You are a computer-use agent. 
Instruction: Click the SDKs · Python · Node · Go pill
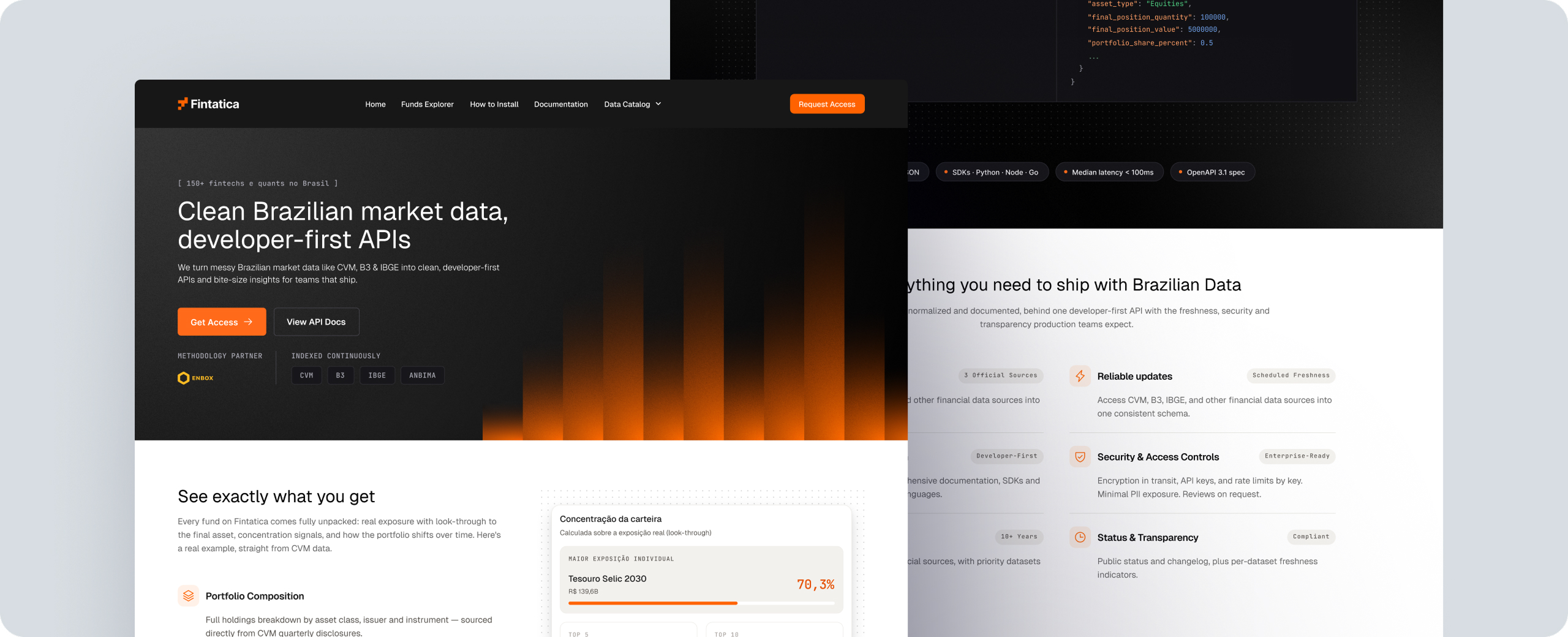tap(992, 172)
